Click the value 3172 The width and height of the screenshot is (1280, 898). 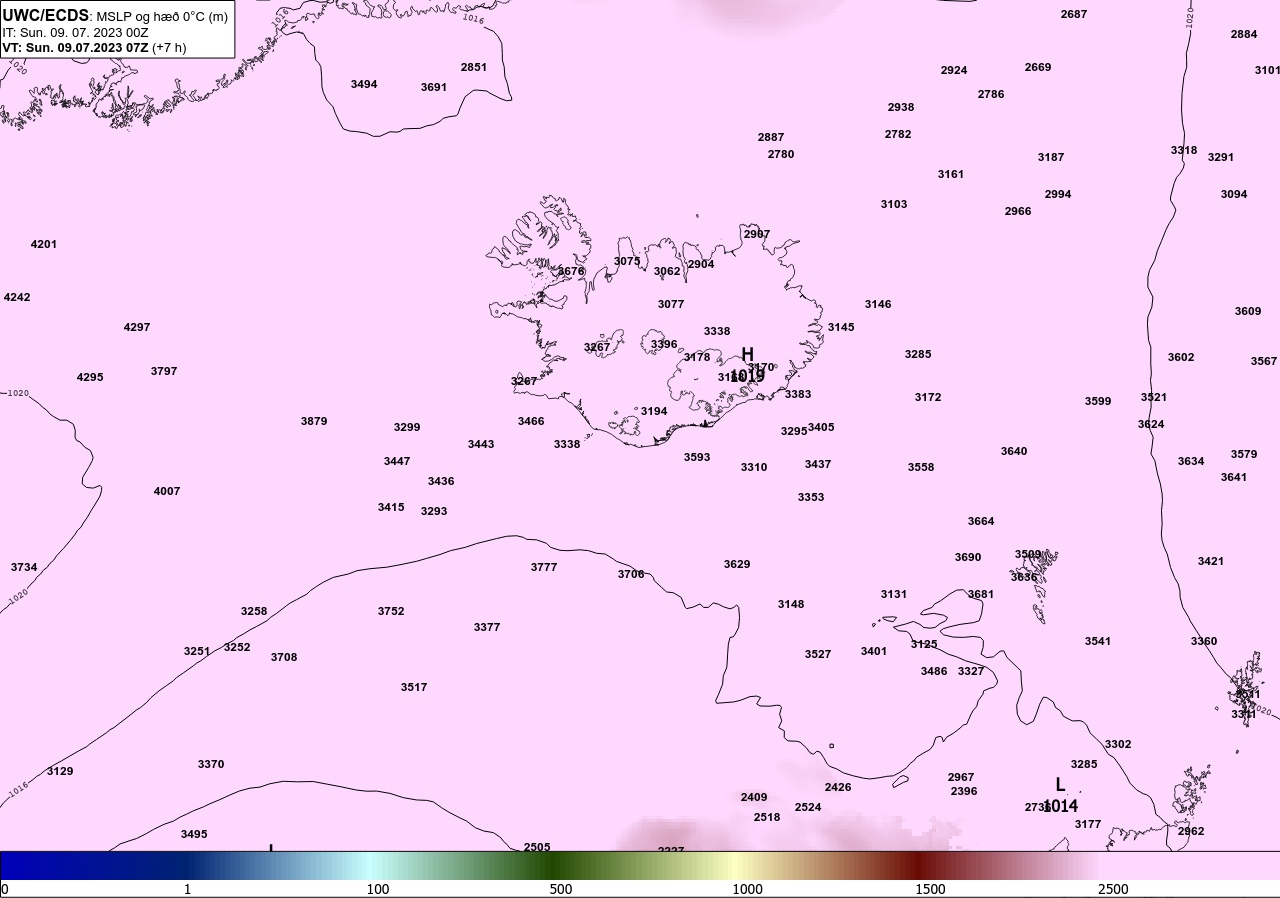[x=928, y=397]
